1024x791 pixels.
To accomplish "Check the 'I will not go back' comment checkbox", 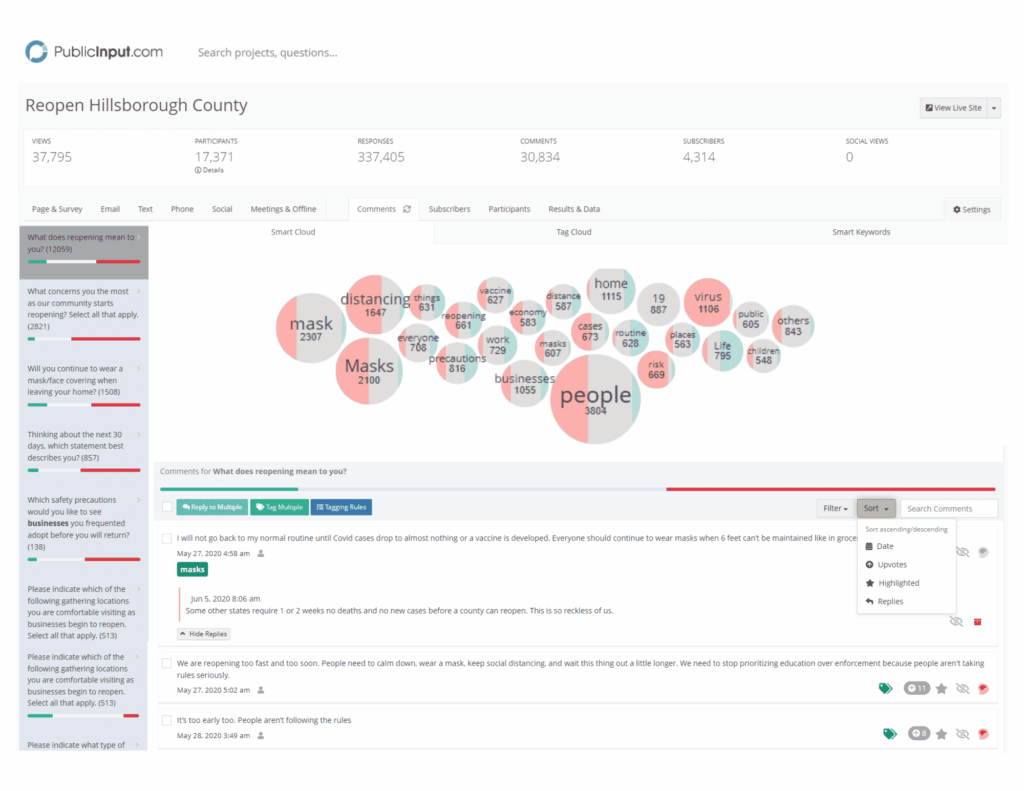I will tap(167, 538).
